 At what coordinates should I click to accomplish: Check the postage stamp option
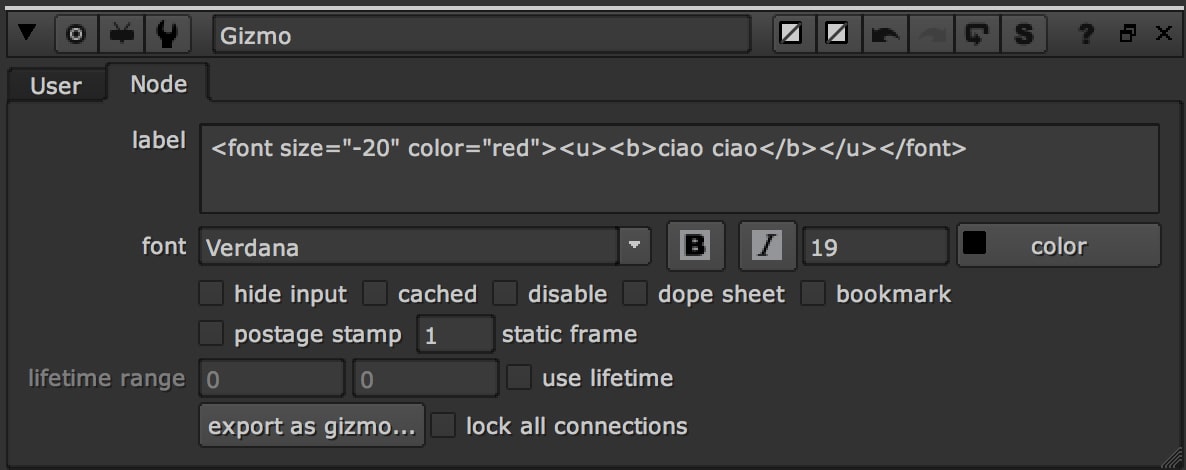(x=211, y=333)
